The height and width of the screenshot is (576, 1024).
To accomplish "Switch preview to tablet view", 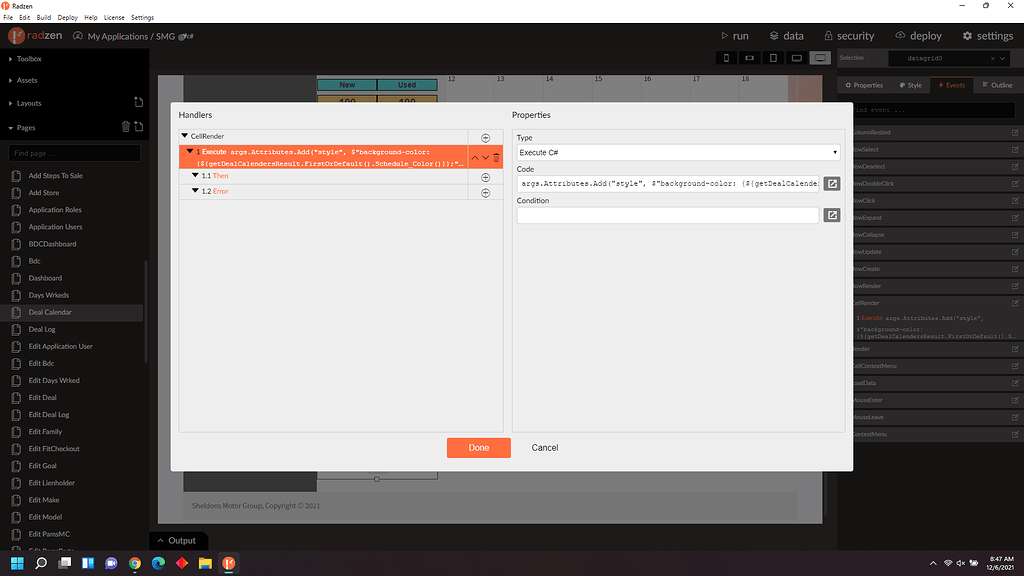I will click(x=771, y=57).
